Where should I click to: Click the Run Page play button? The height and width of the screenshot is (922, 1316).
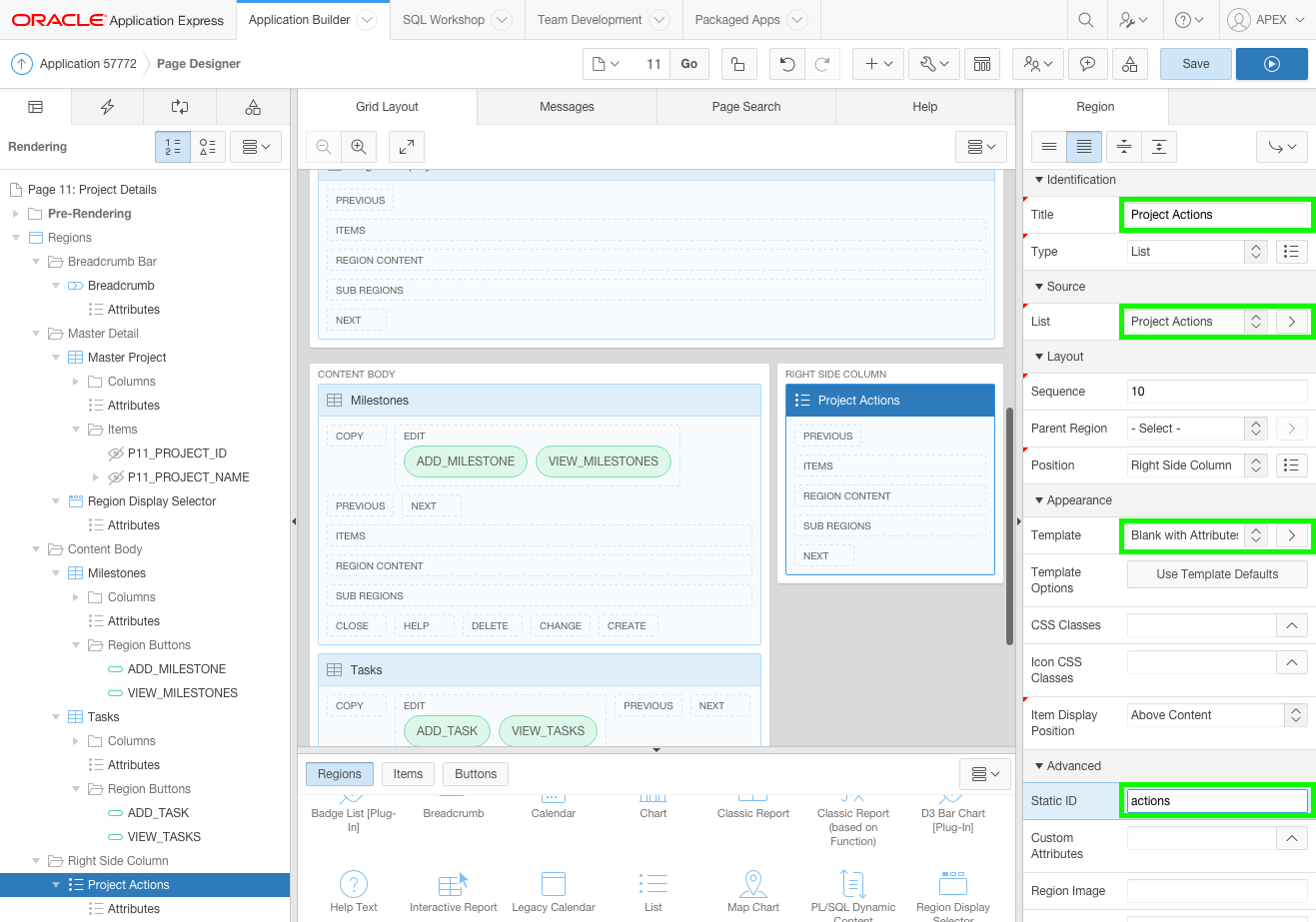tap(1271, 64)
